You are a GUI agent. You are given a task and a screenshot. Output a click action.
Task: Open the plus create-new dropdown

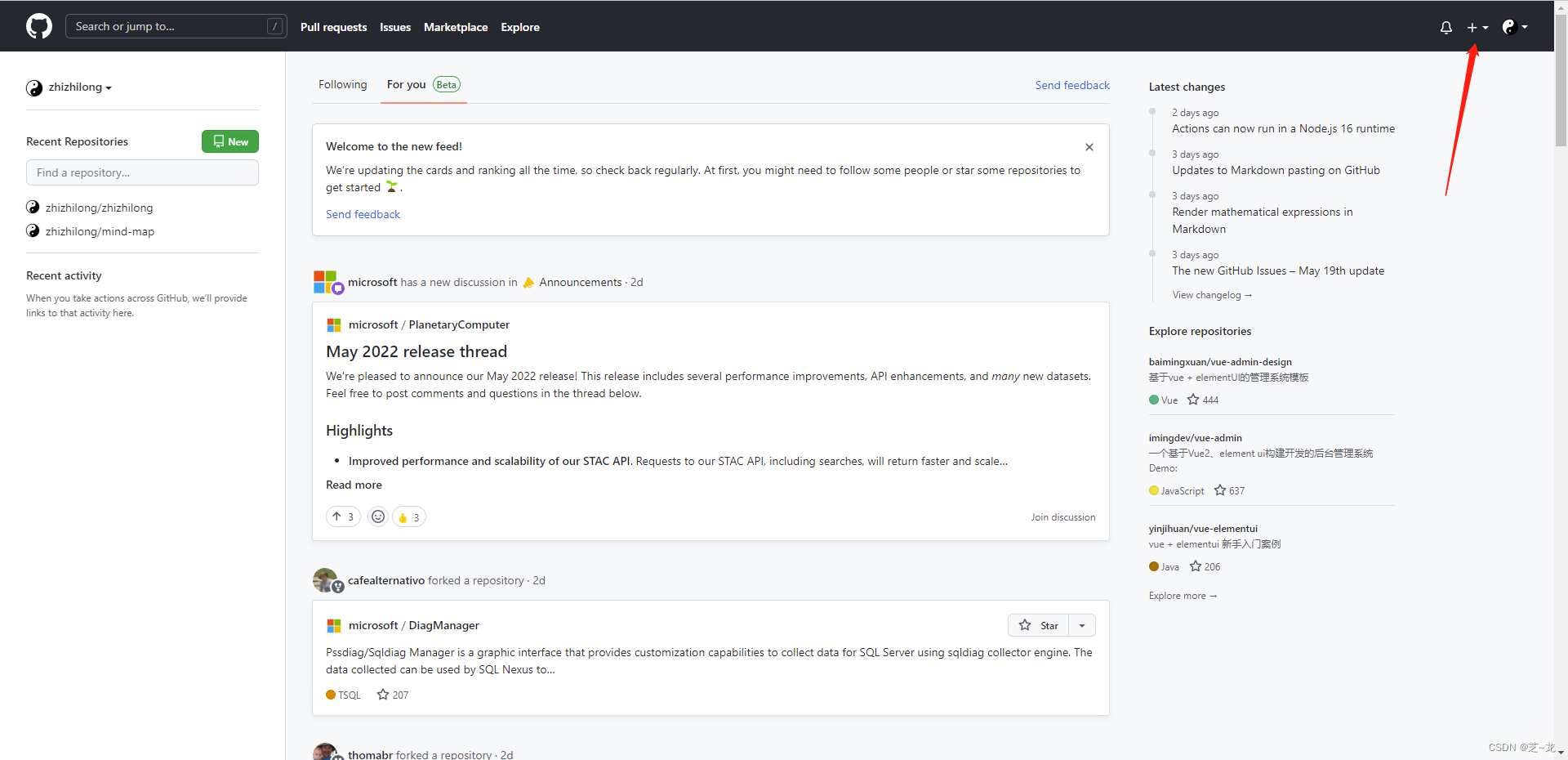coord(1477,27)
